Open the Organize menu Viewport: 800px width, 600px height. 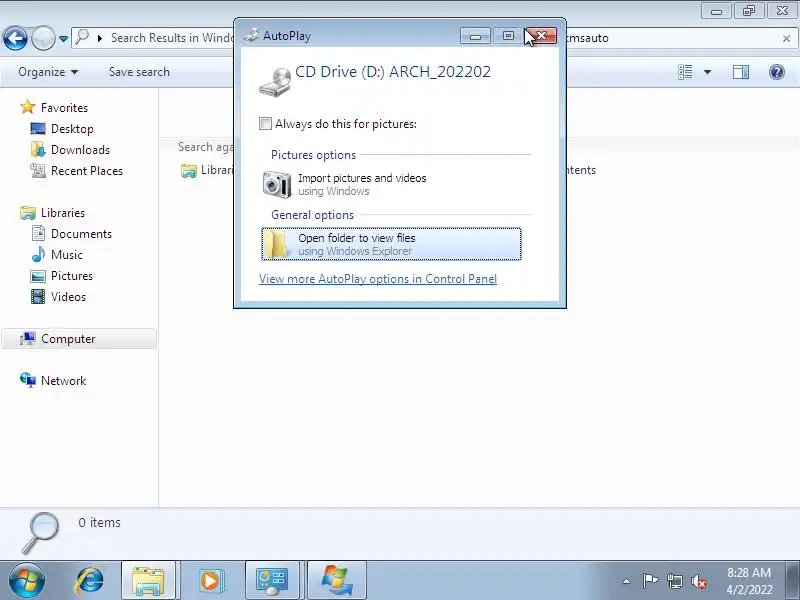pyautogui.click(x=48, y=72)
